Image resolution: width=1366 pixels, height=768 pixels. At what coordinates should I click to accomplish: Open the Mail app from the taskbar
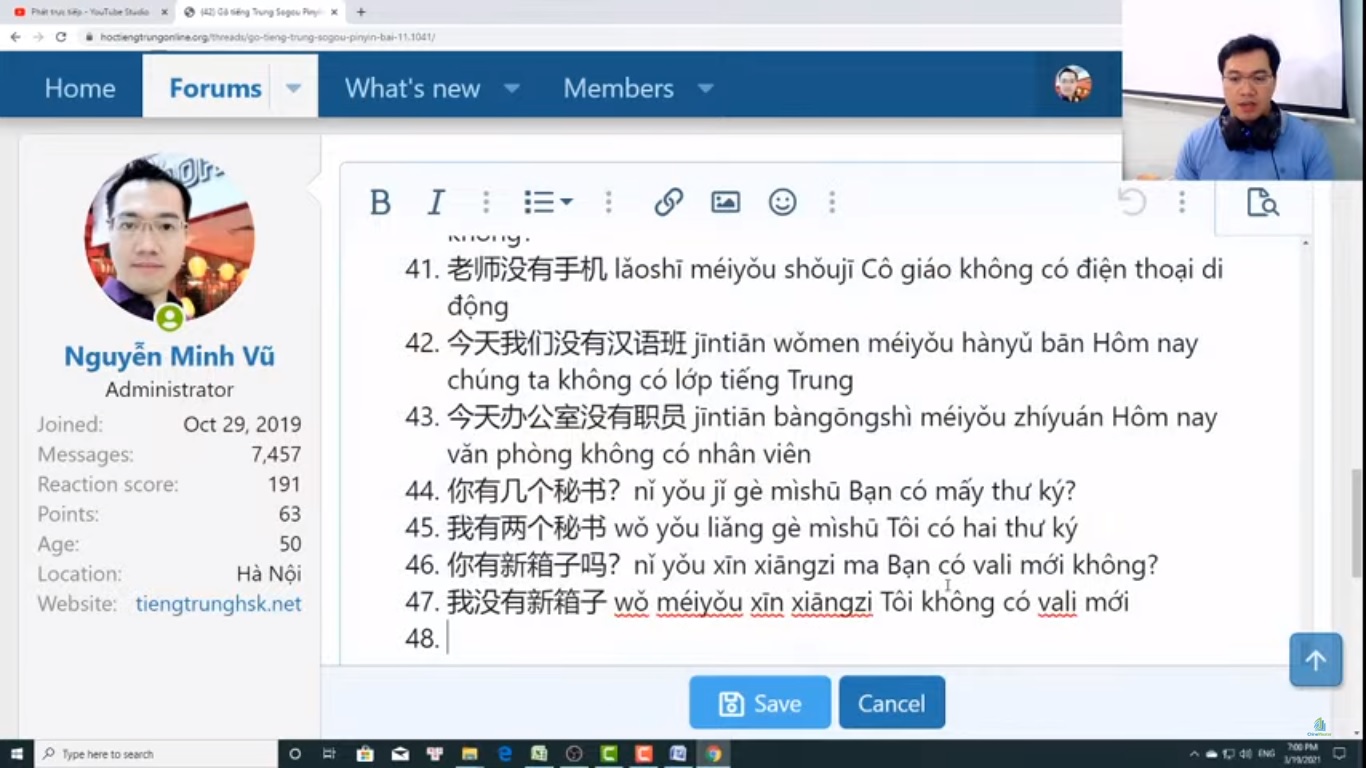click(x=399, y=754)
